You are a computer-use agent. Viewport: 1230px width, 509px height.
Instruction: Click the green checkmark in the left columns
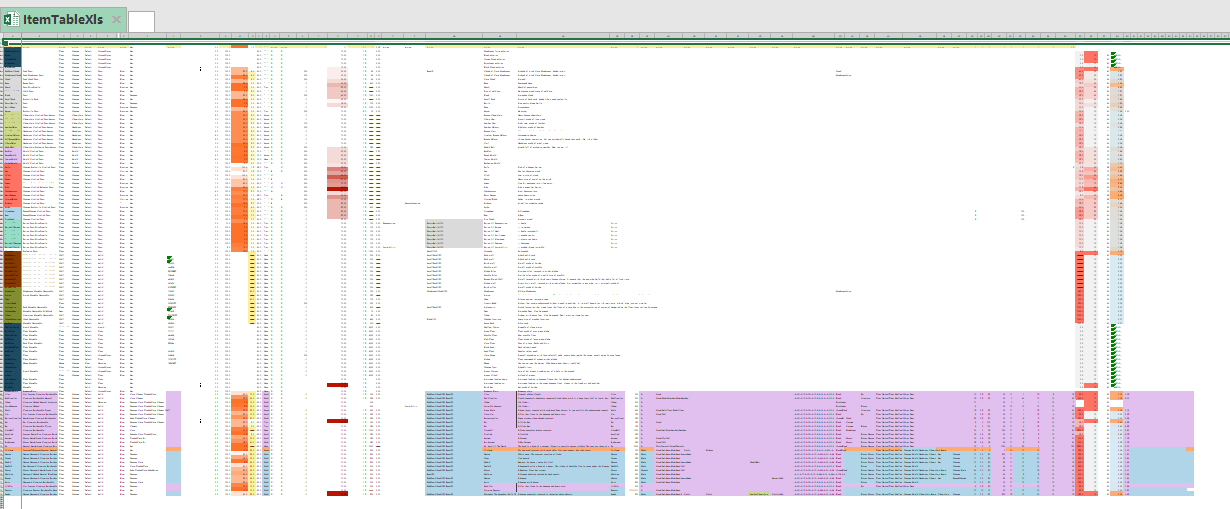pyautogui.click(x=170, y=260)
